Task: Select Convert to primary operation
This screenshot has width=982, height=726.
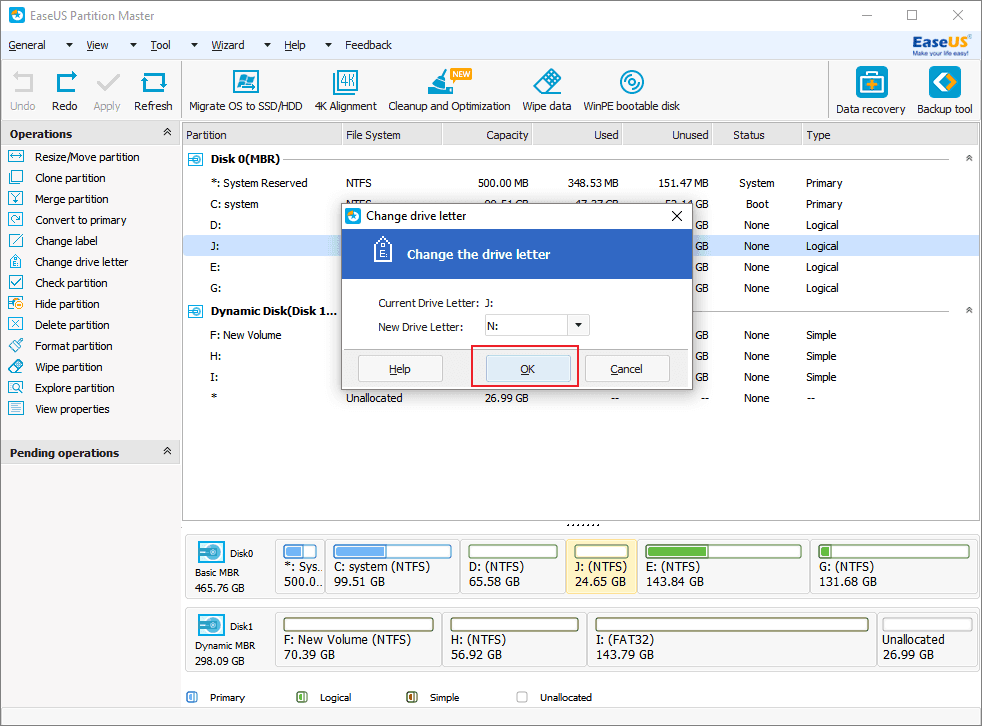Action: pos(68,220)
